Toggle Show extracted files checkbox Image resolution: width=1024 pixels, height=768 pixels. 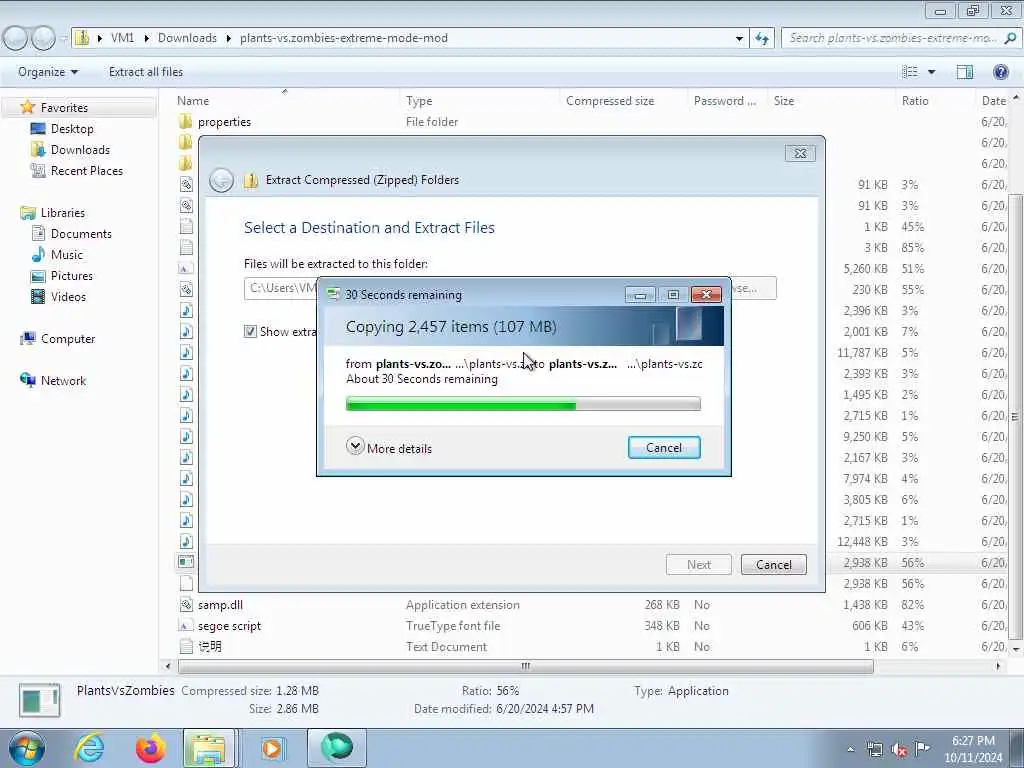tap(250, 332)
